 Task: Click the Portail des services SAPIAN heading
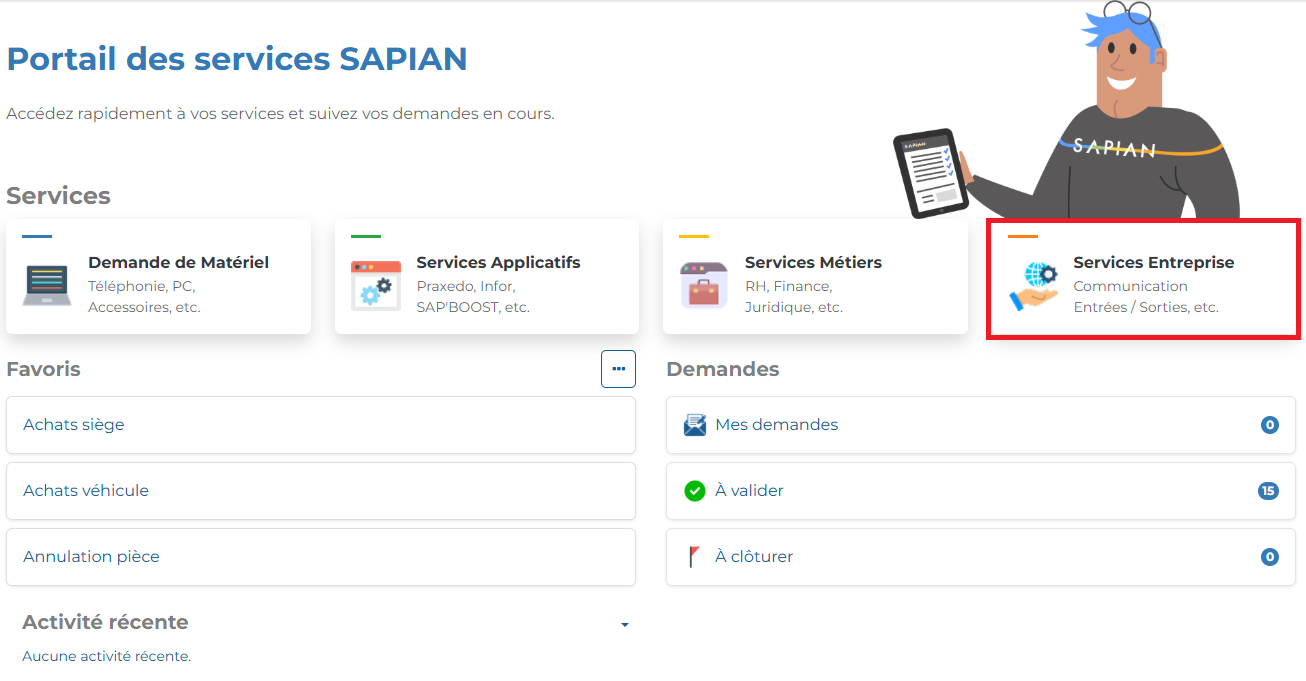237,59
